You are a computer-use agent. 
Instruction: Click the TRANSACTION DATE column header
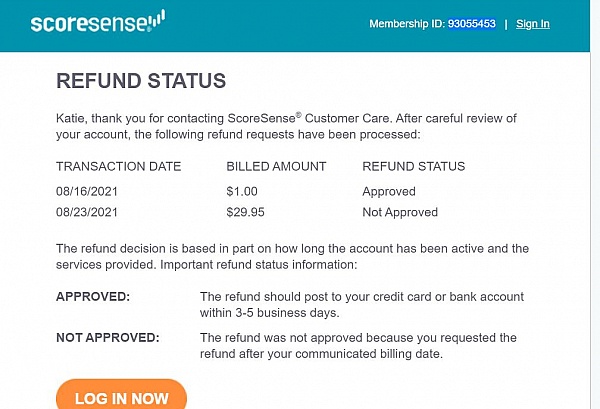(118, 166)
